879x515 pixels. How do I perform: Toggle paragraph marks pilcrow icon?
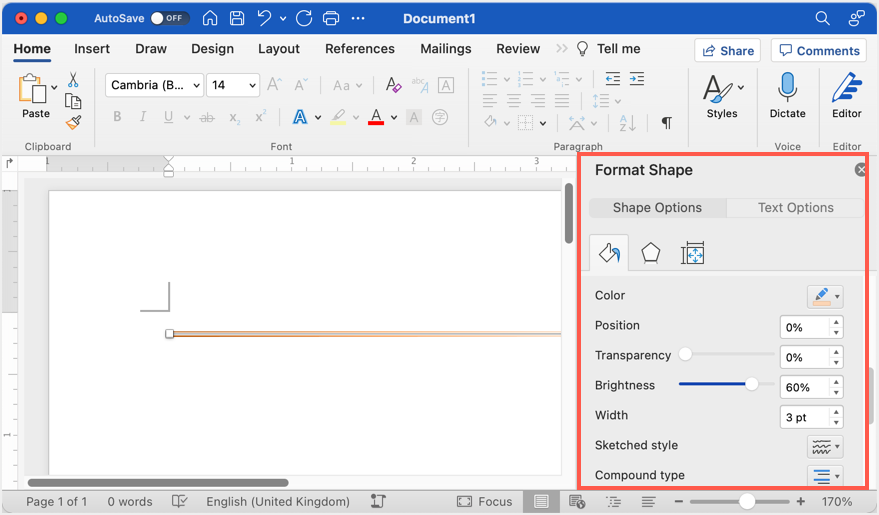666,123
